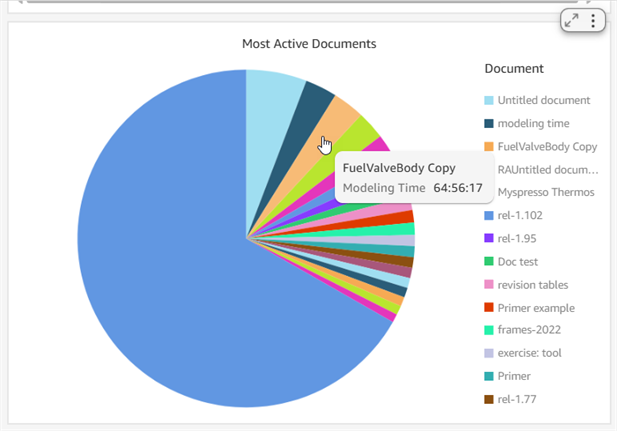Click the rel-1.102 legend swatch
Screen dimensions: 617x431
click(x=489, y=215)
